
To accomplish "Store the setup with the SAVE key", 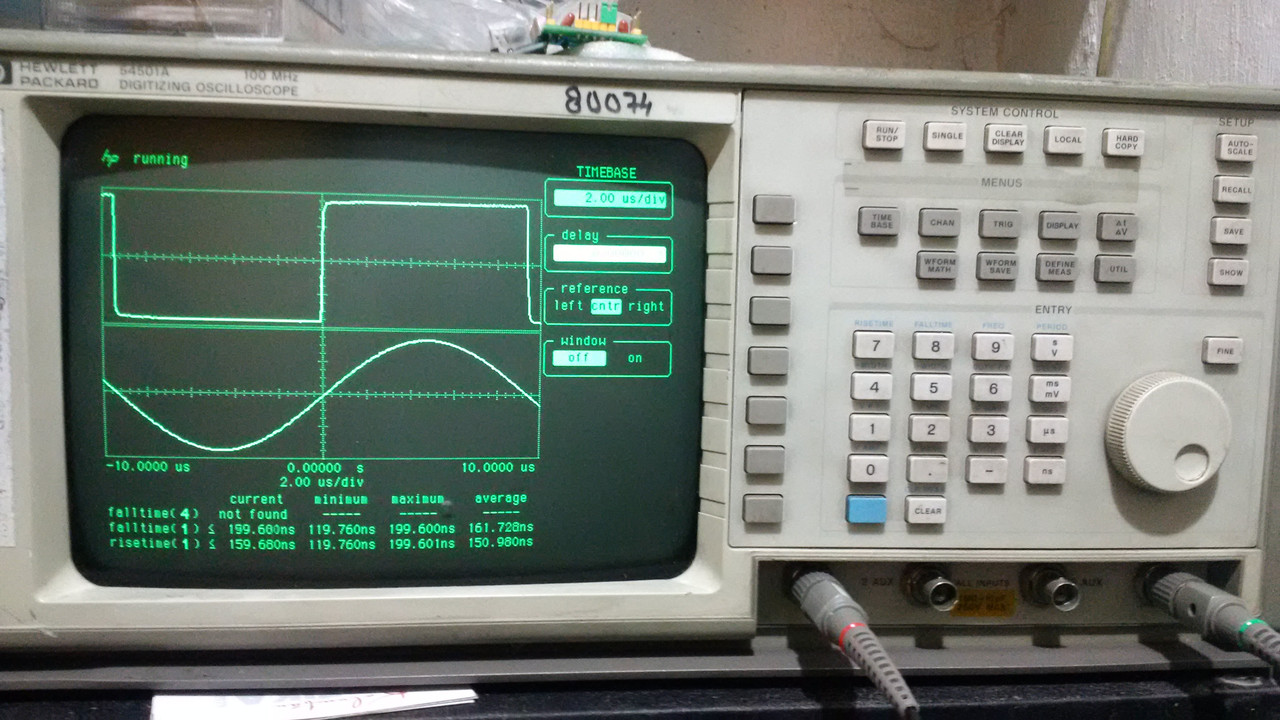I will tap(1231, 230).
